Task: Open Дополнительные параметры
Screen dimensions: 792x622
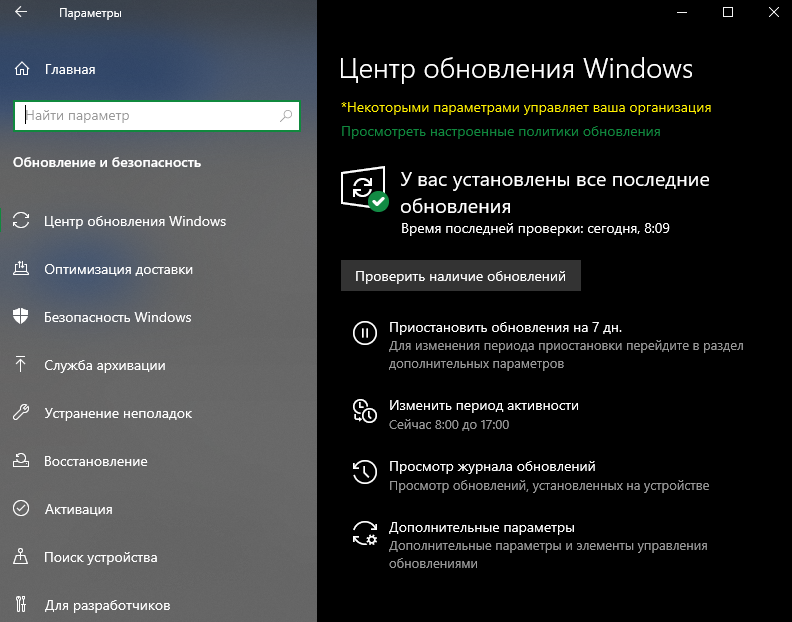Action: [x=481, y=527]
